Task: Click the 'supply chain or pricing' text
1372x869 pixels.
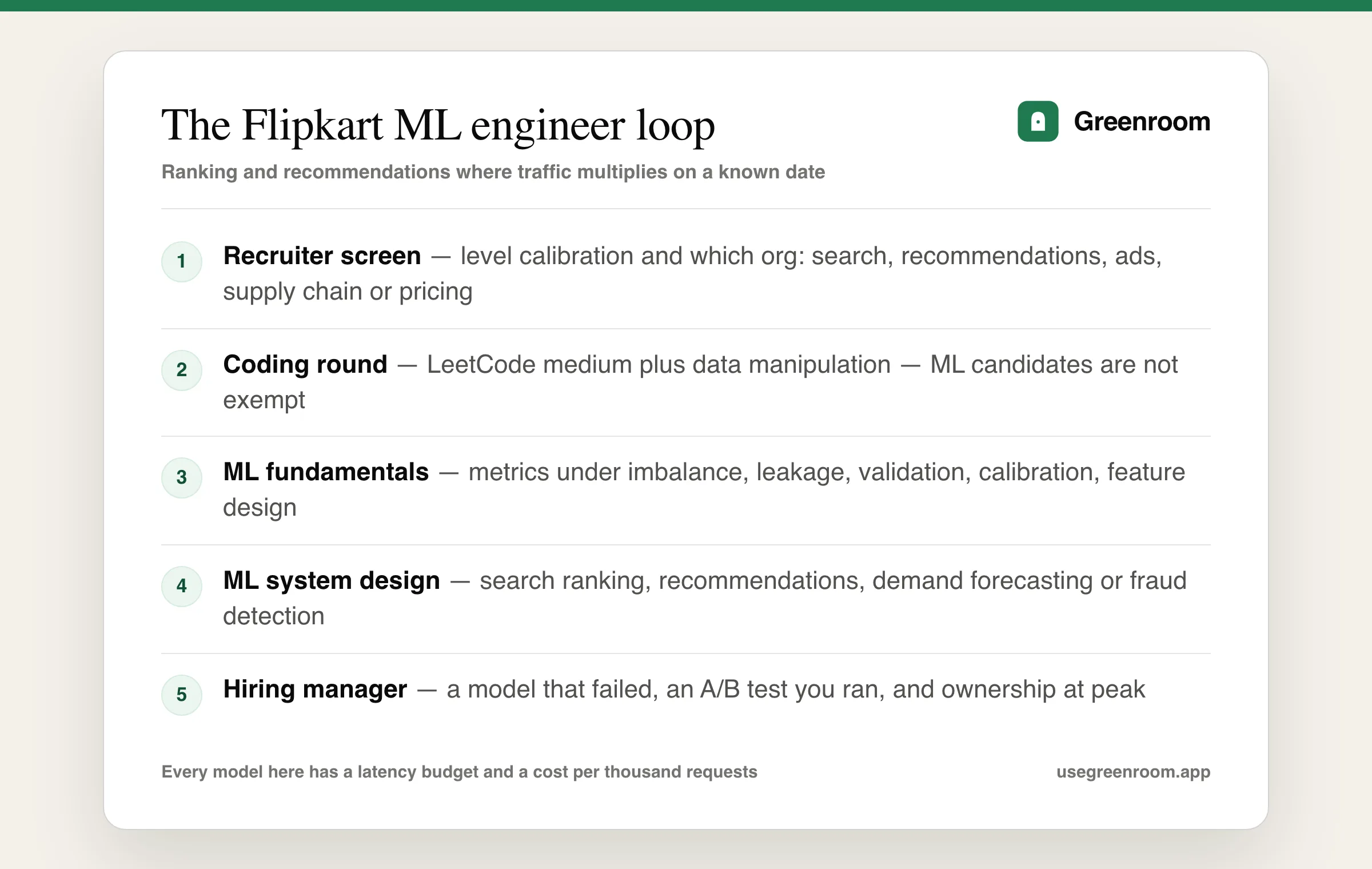Action: pyautogui.click(x=348, y=292)
